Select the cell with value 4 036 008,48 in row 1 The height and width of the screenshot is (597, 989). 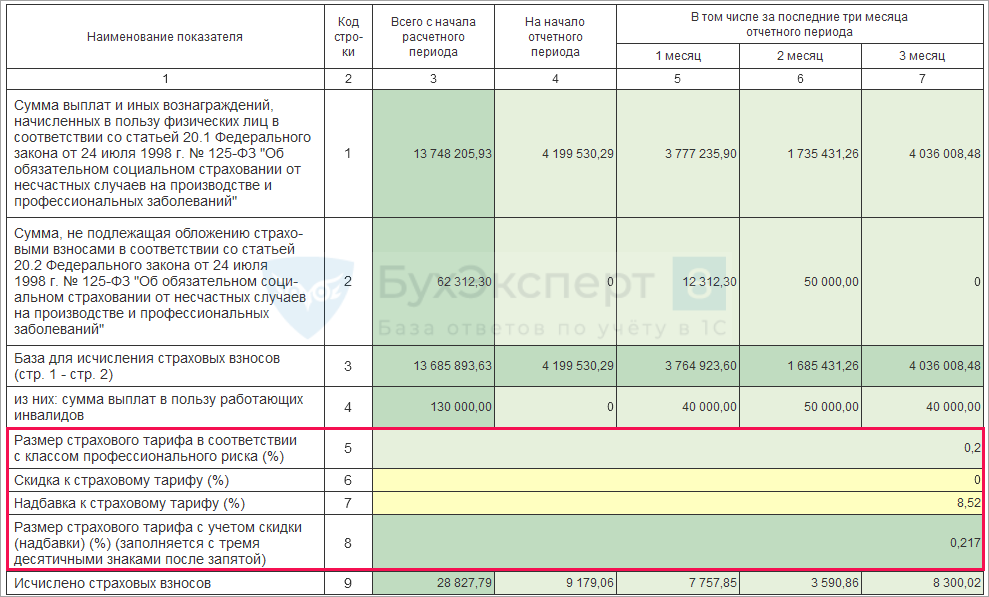tap(923, 154)
